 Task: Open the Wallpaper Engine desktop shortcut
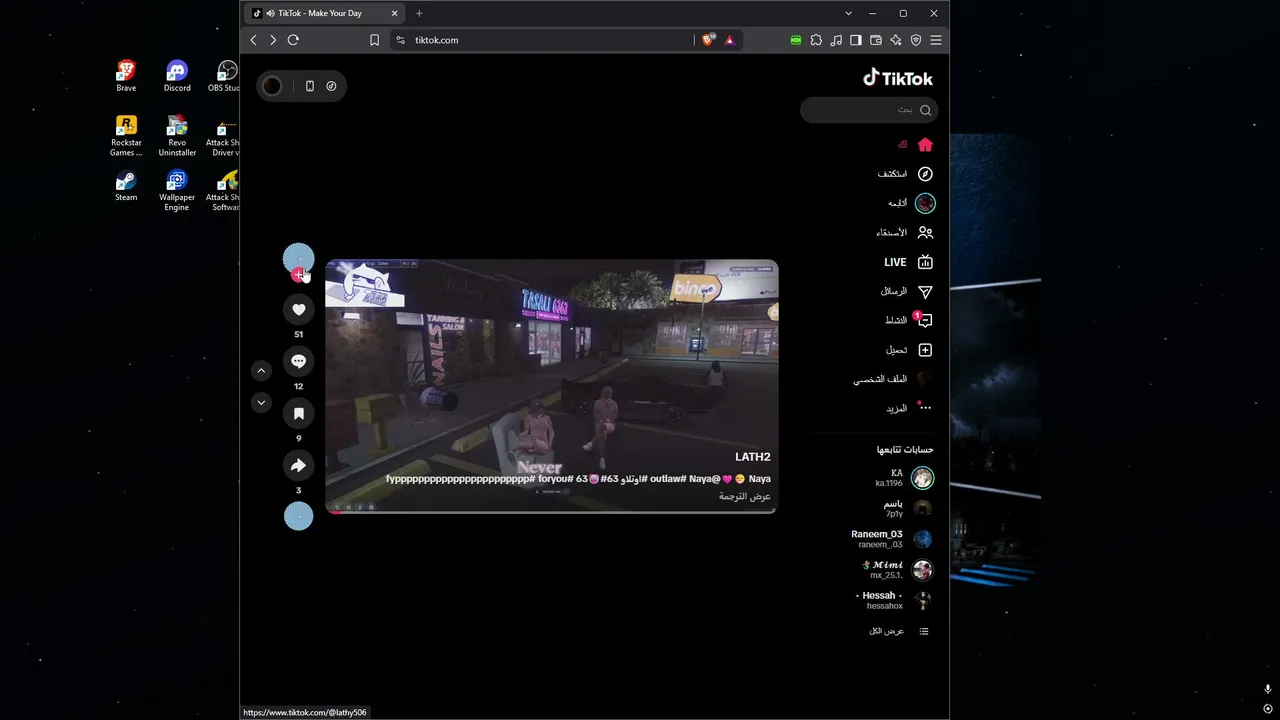[x=177, y=191]
